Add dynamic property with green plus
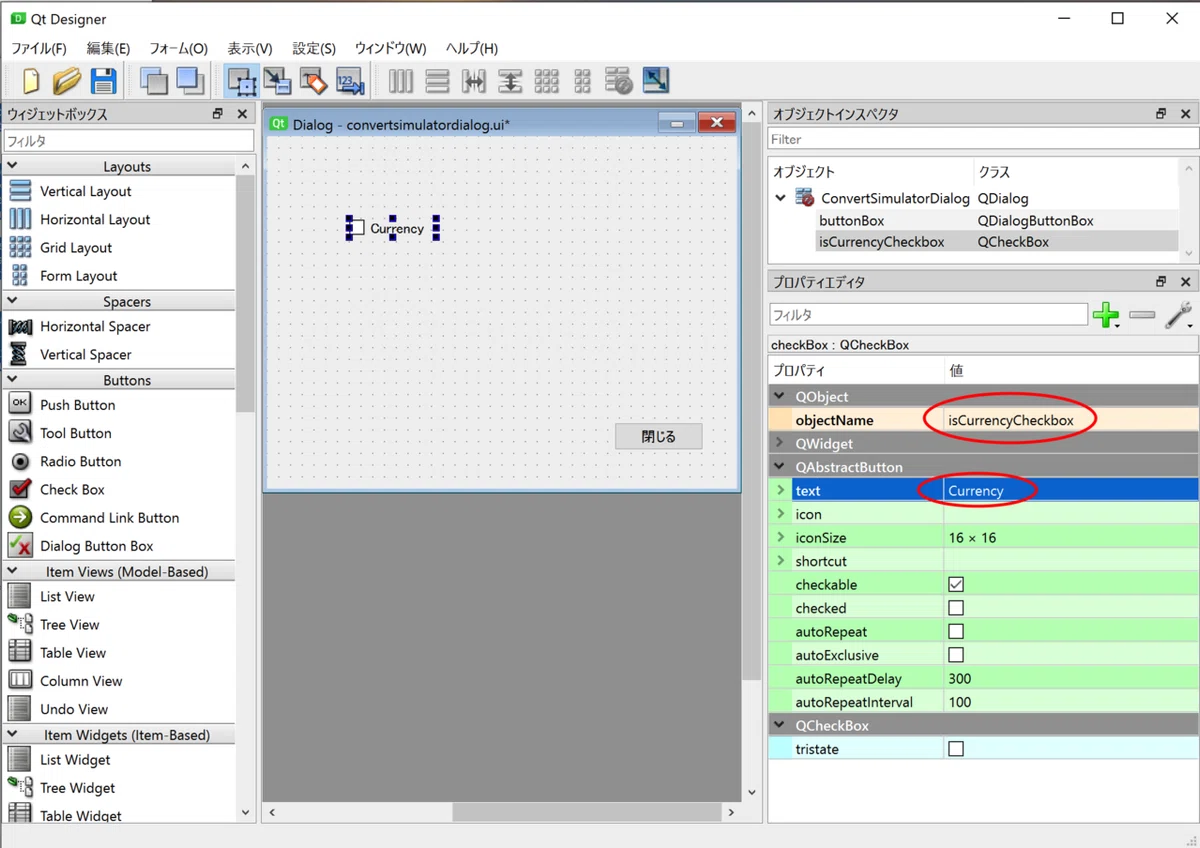1200x848 pixels. tap(1106, 315)
